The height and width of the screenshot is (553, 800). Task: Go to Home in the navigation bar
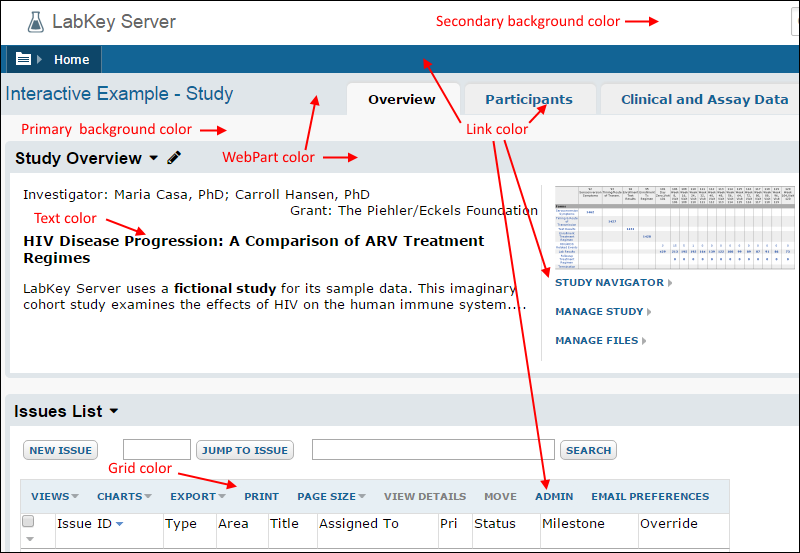pos(71,60)
